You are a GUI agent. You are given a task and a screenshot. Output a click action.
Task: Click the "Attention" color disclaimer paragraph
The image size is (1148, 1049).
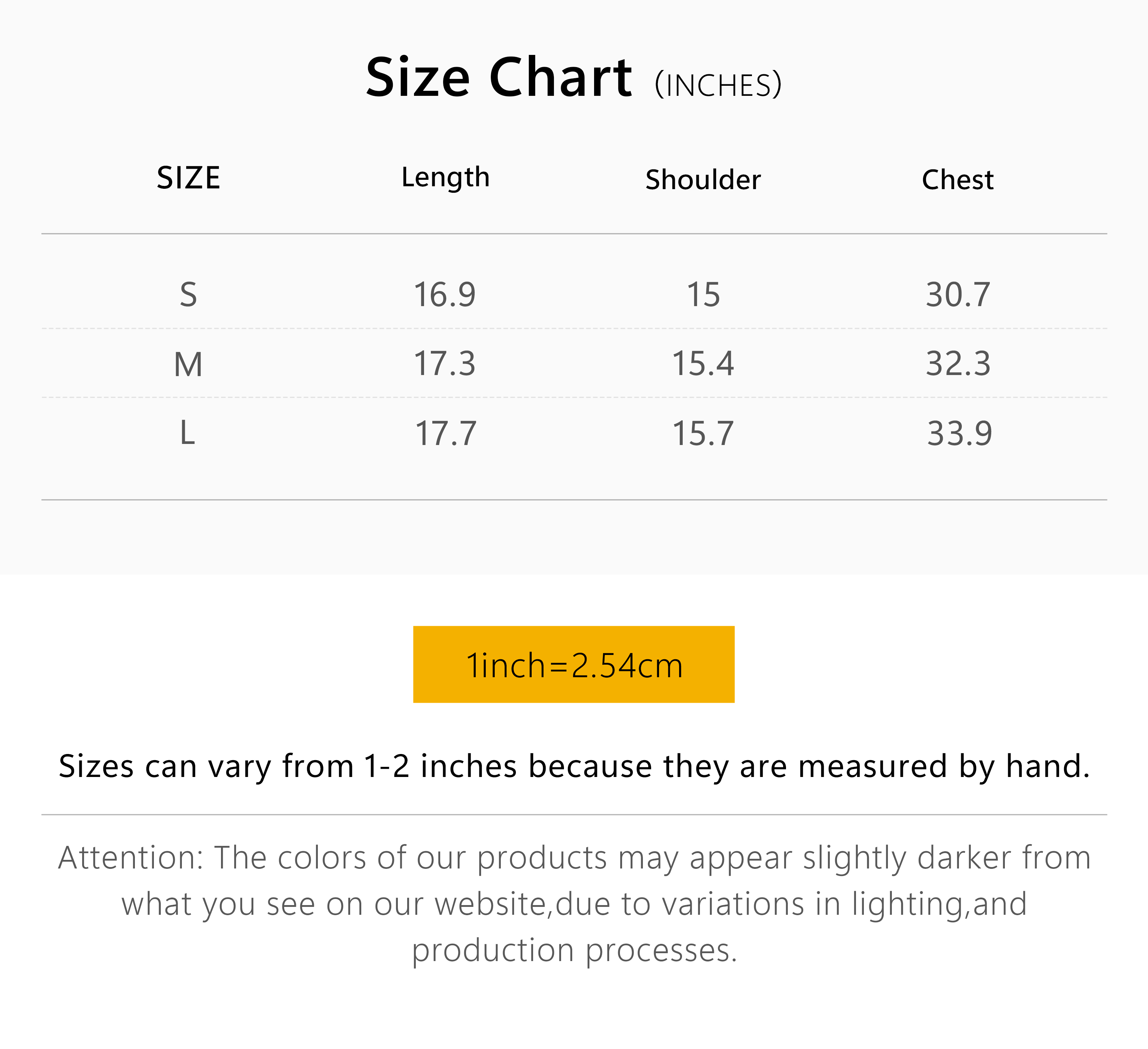pyautogui.click(x=574, y=904)
